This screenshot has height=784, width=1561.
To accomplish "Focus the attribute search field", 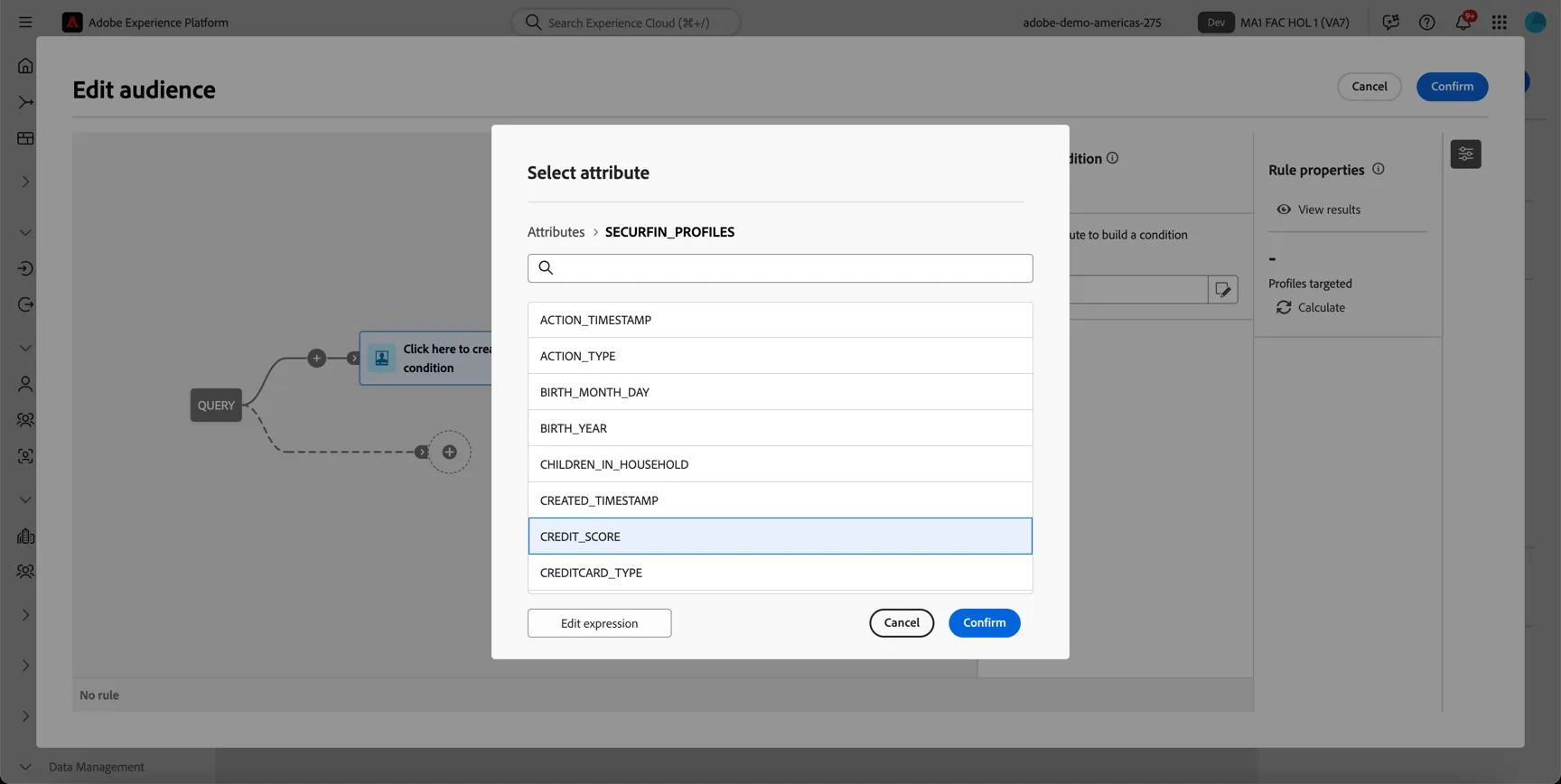I will [780, 268].
